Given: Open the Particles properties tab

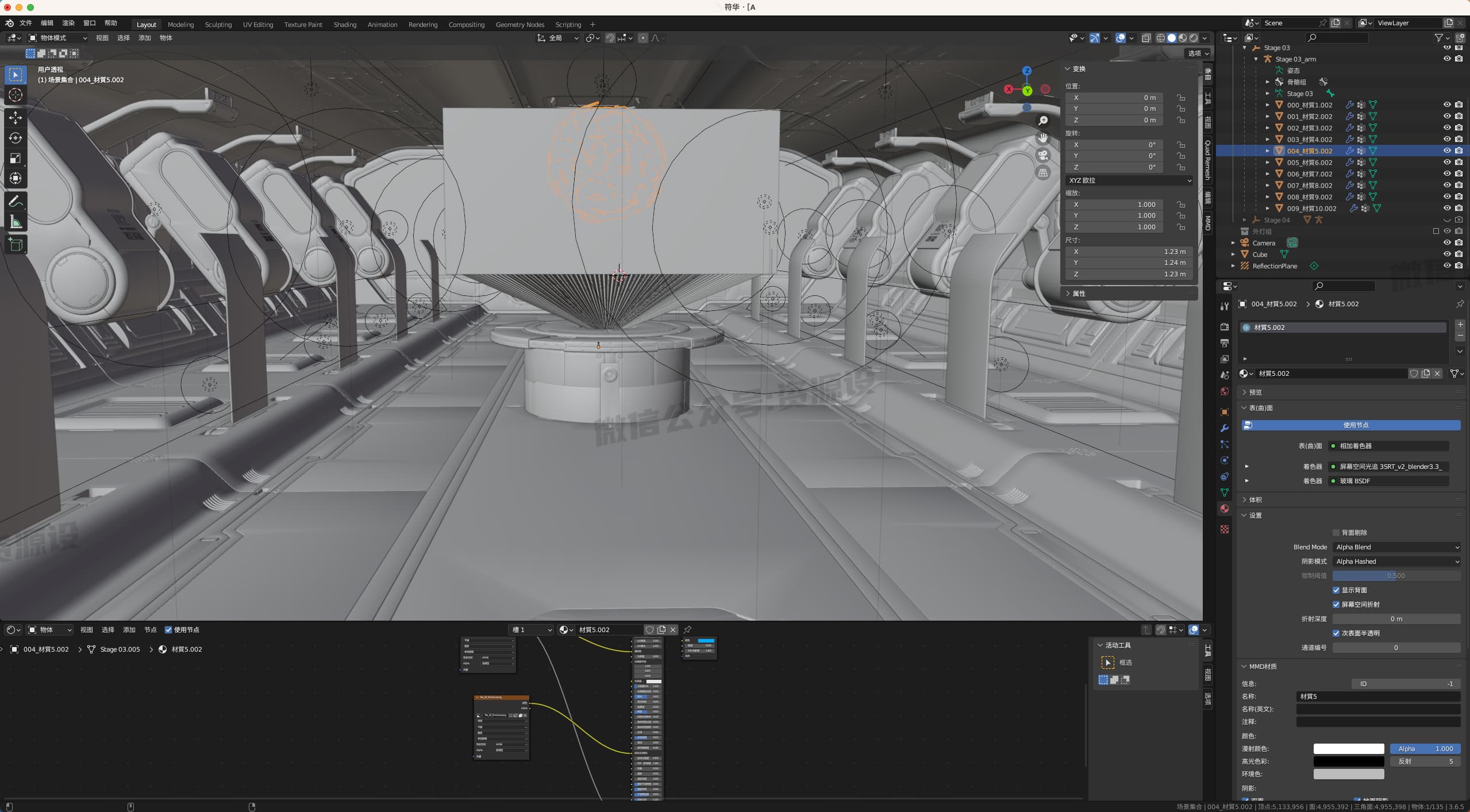Looking at the screenshot, I should [1225, 444].
